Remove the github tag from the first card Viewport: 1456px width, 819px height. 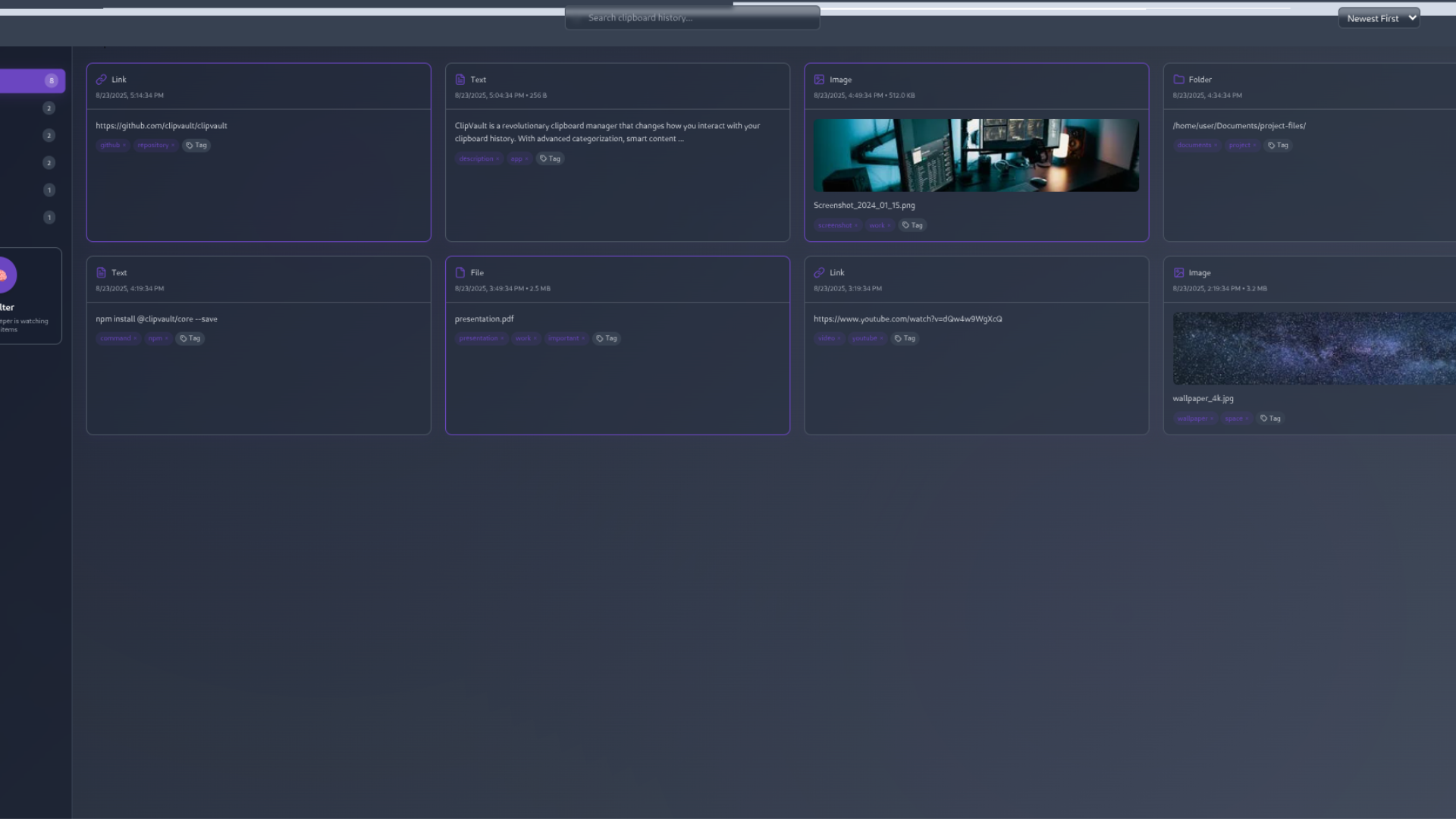tap(124, 146)
